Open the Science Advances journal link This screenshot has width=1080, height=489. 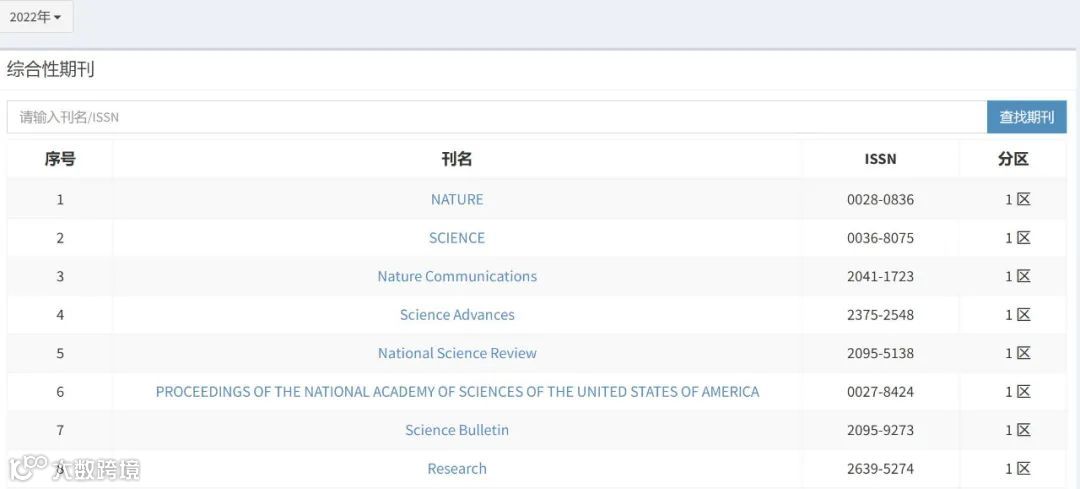pos(457,314)
